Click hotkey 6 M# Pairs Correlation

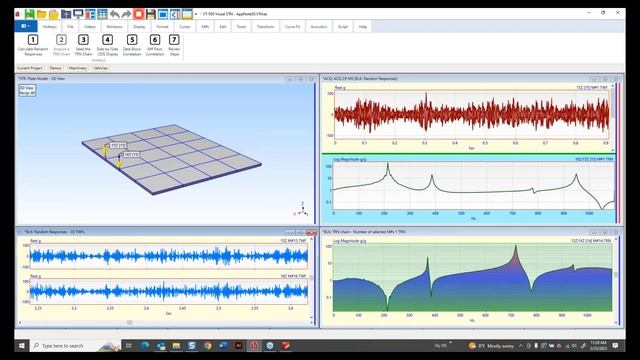coord(155,45)
